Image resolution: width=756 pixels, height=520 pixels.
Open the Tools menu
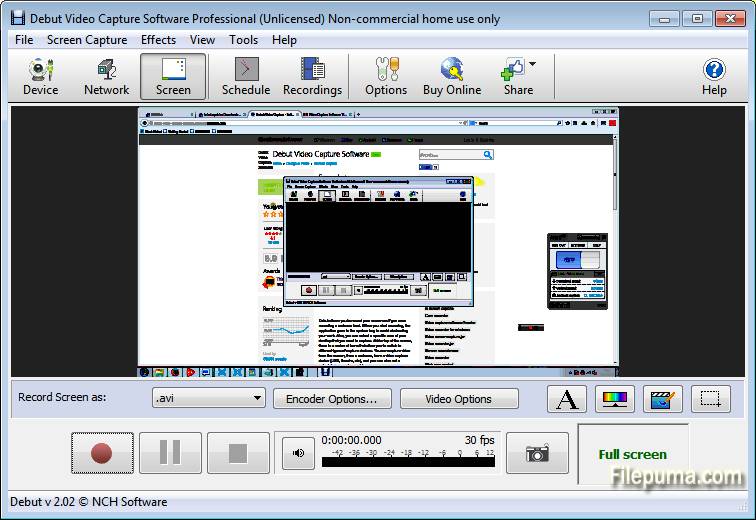tap(243, 40)
